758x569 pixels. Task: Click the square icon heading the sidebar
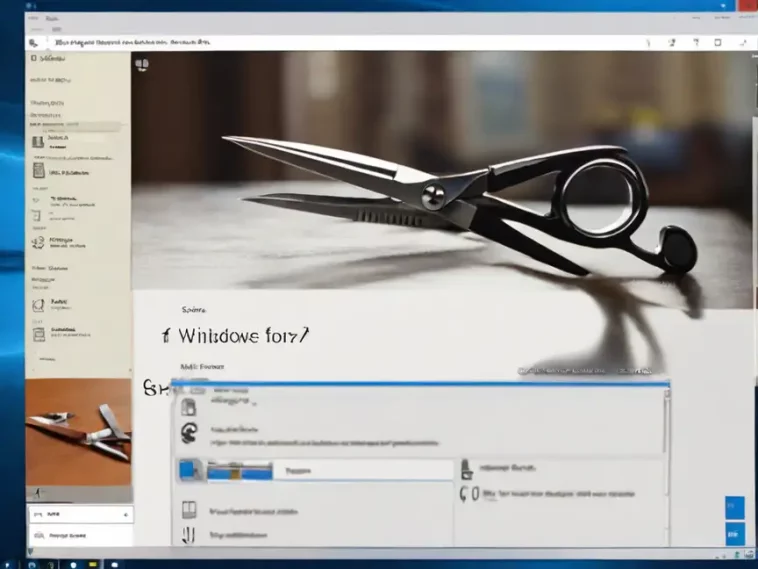(x=33, y=58)
